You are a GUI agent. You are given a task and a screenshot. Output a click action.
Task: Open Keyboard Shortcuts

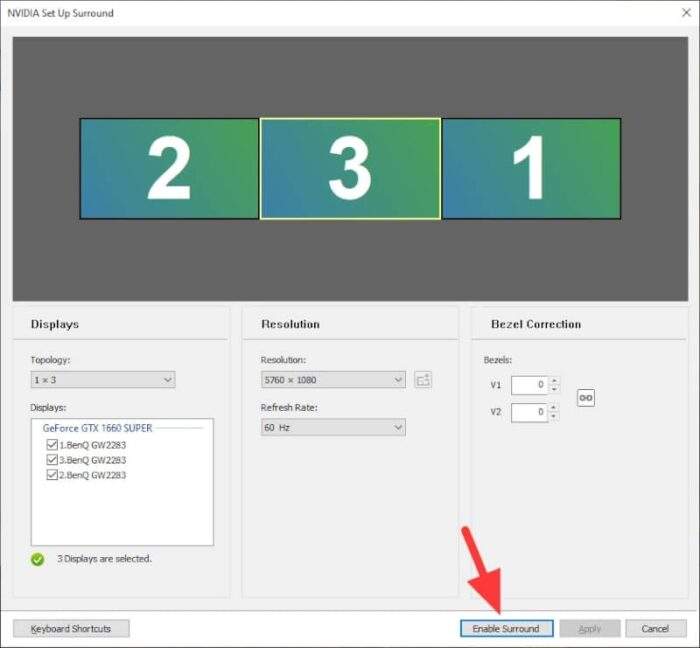tap(71, 629)
